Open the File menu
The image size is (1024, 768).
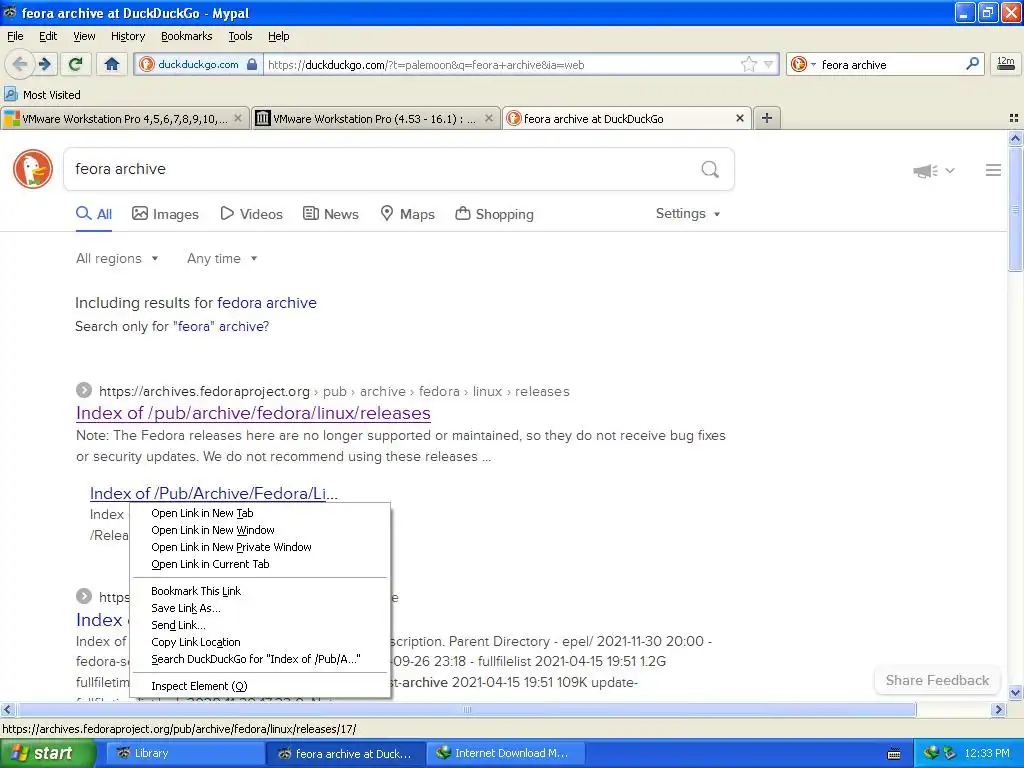(15, 37)
